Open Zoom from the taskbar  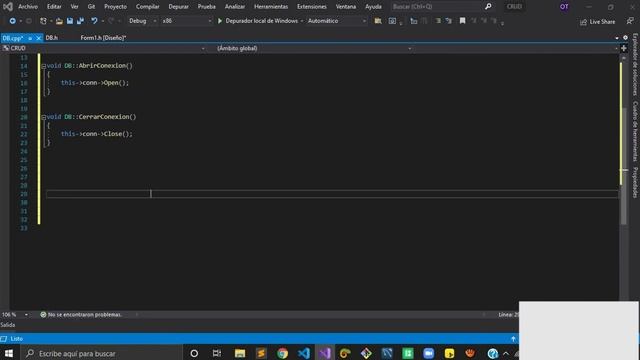tap(429, 353)
